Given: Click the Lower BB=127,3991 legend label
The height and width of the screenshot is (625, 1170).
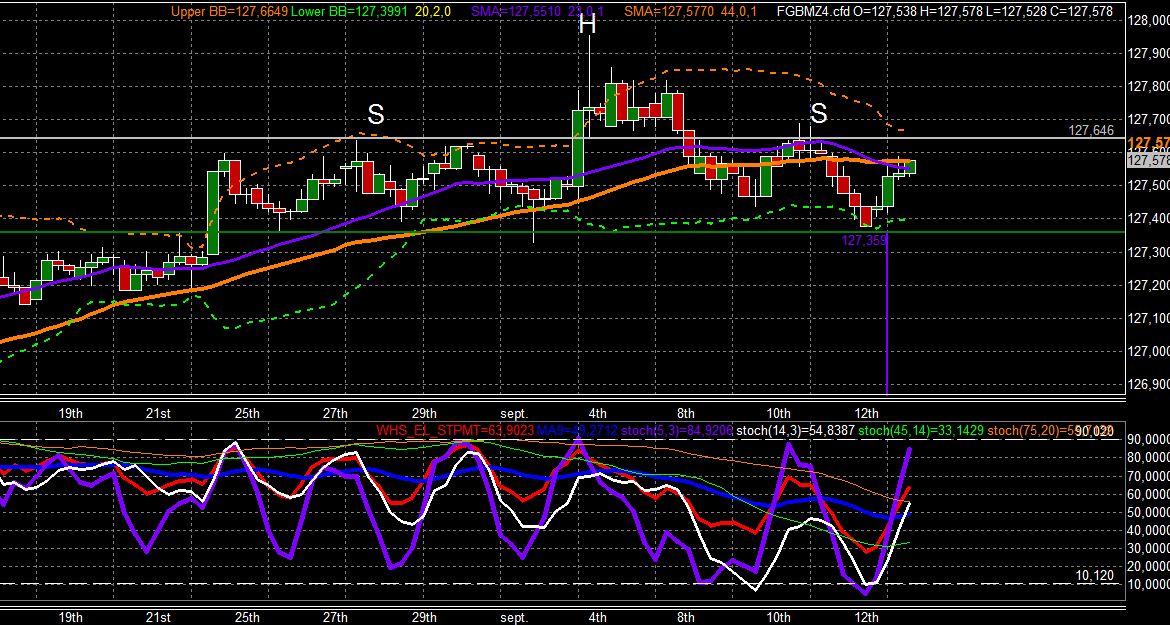Looking at the screenshot, I should [x=348, y=11].
